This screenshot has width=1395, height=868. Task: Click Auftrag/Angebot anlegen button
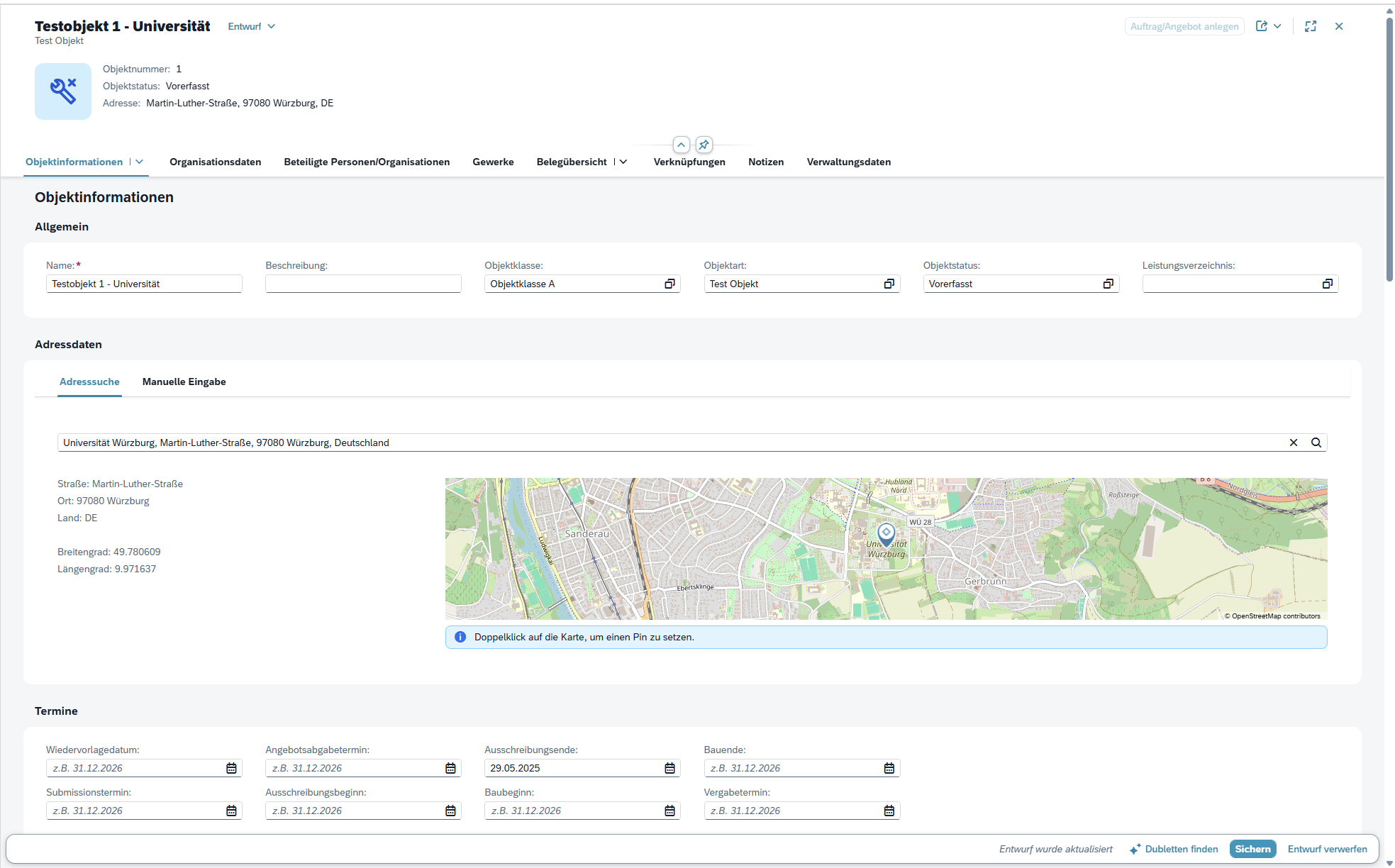click(1184, 26)
